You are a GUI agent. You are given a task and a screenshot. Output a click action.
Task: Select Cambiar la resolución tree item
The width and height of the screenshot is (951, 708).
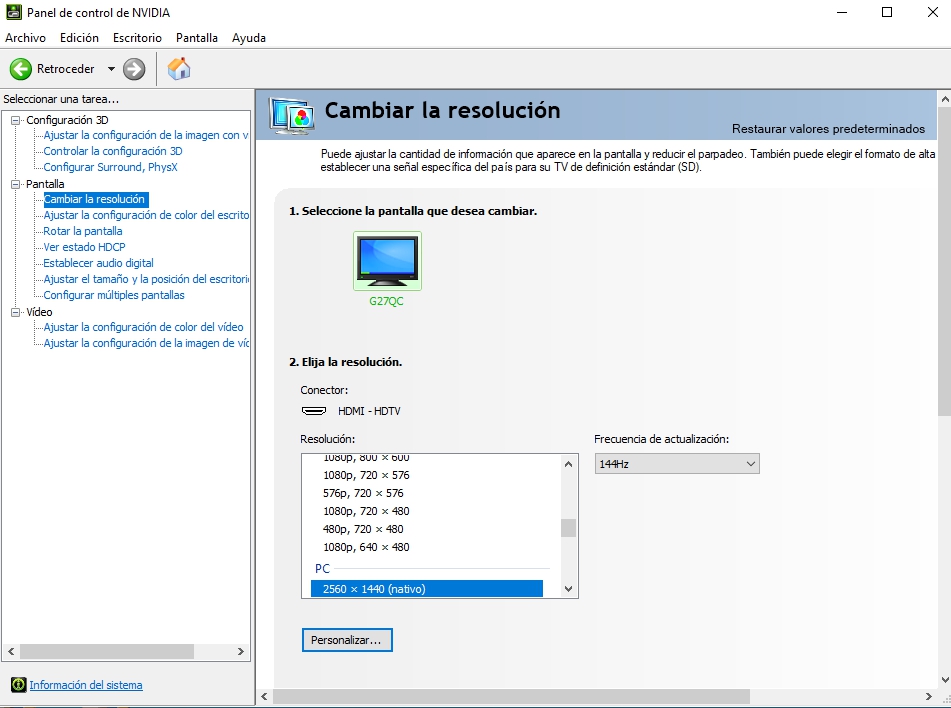[95, 199]
